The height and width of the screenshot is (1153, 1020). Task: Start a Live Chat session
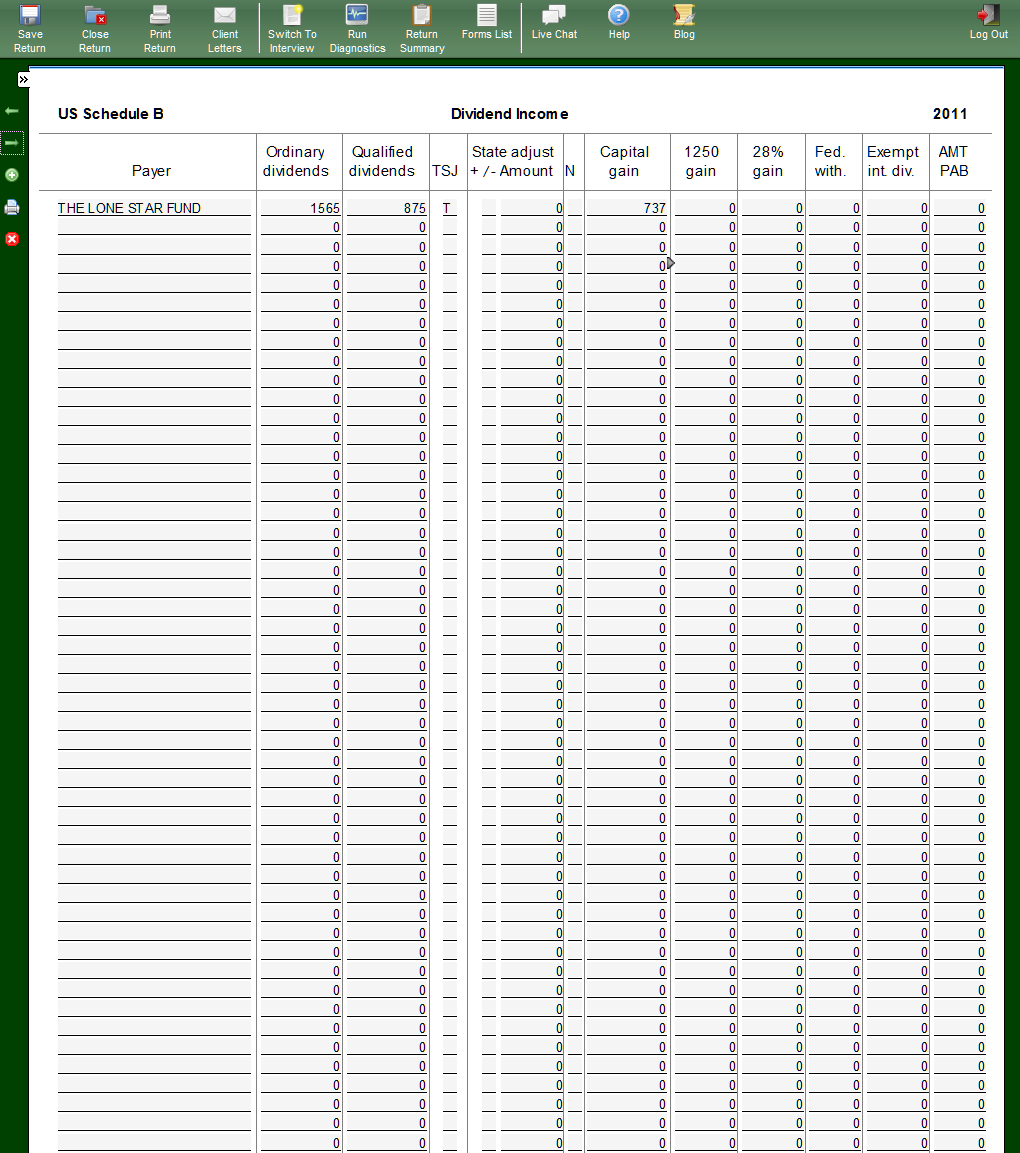pos(554,22)
